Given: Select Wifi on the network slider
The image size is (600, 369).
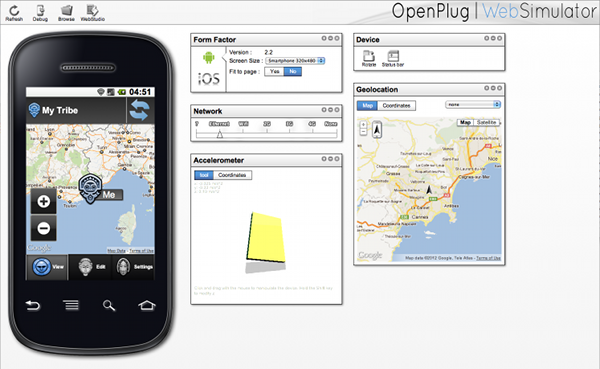Looking at the screenshot, I should click(x=243, y=124).
